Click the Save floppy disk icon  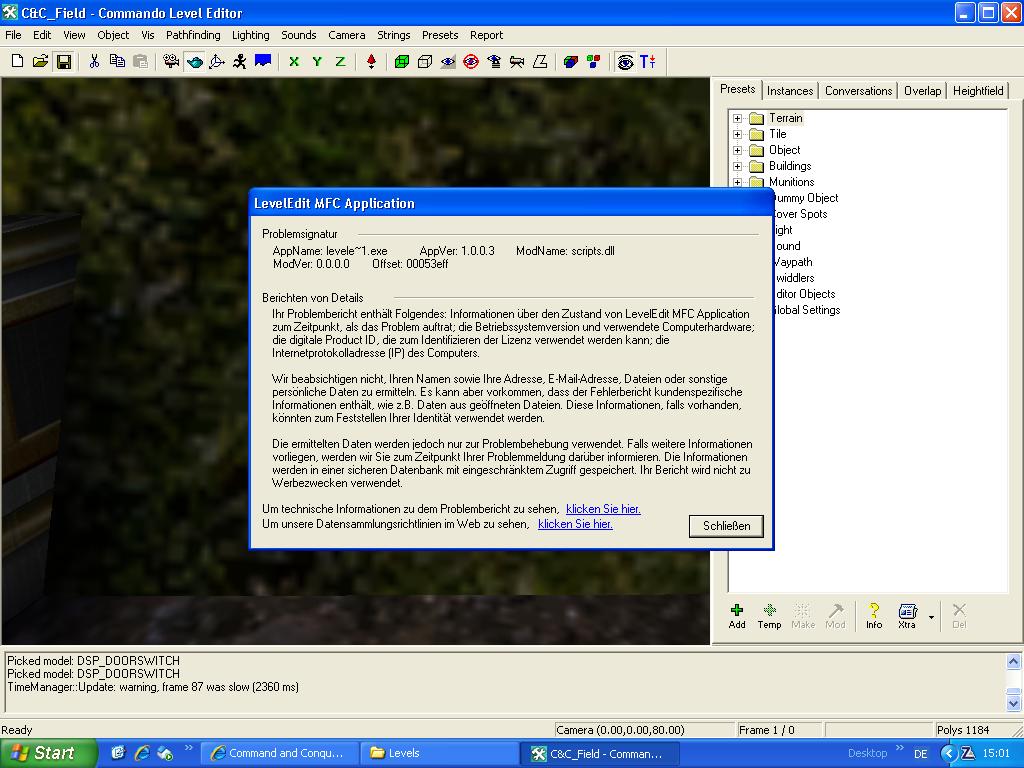(63, 62)
